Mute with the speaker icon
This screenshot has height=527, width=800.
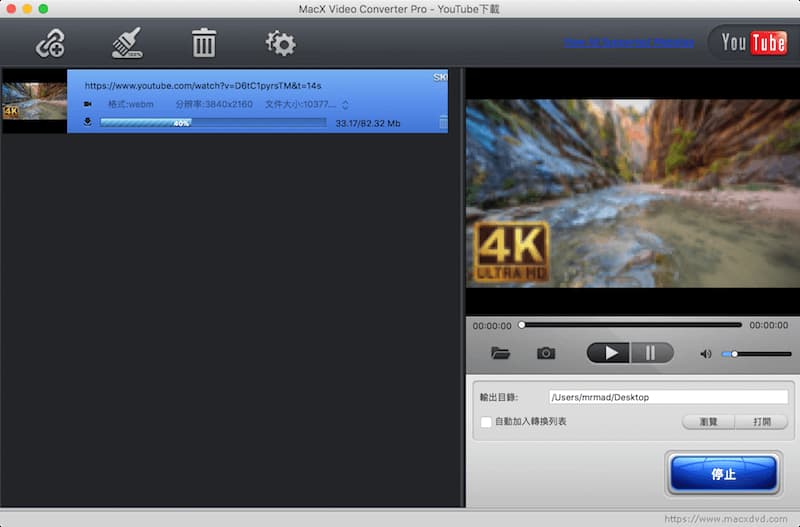[706, 354]
